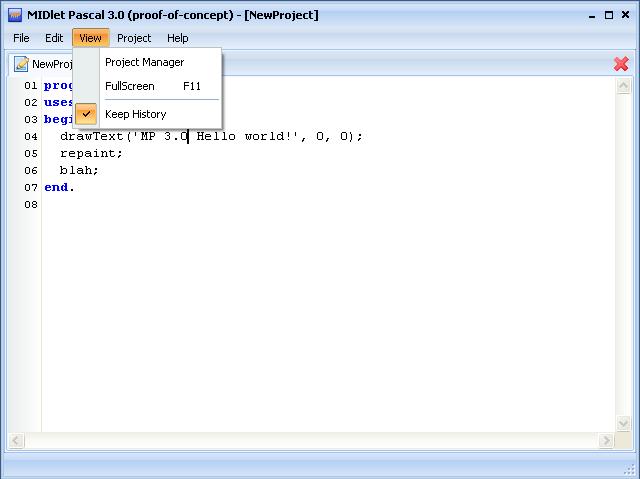Click the vertical scrollbar up arrow
The width and height of the screenshot is (640, 479).
(625, 85)
